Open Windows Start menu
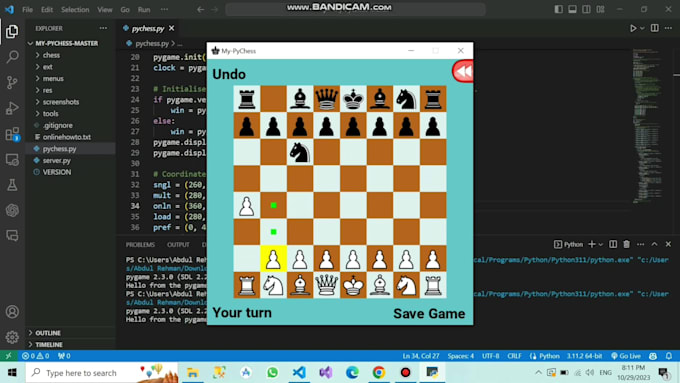Viewport: 680px width, 383px height. click(12, 373)
